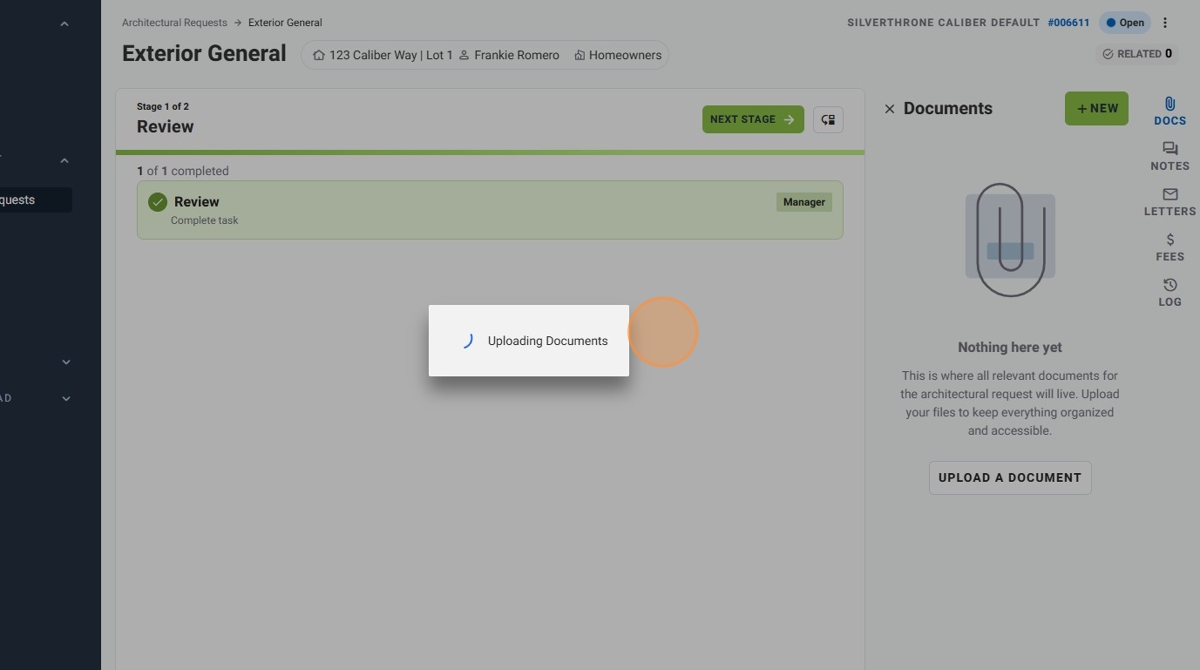Image resolution: width=1200 pixels, height=670 pixels.
Task: Click the Frankie Romero owner name
Action: click(508, 55)
